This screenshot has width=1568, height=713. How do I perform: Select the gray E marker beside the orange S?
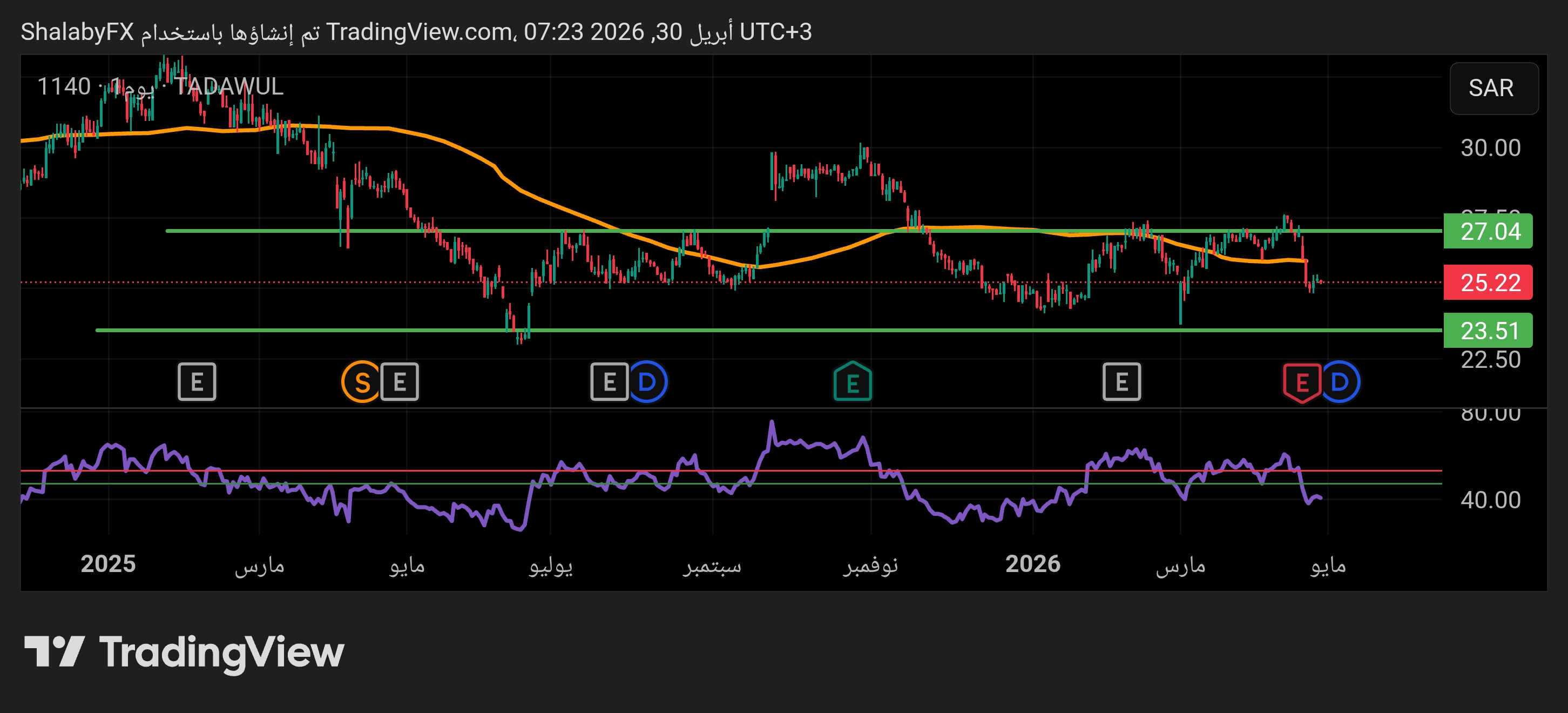tap(400, 382)
